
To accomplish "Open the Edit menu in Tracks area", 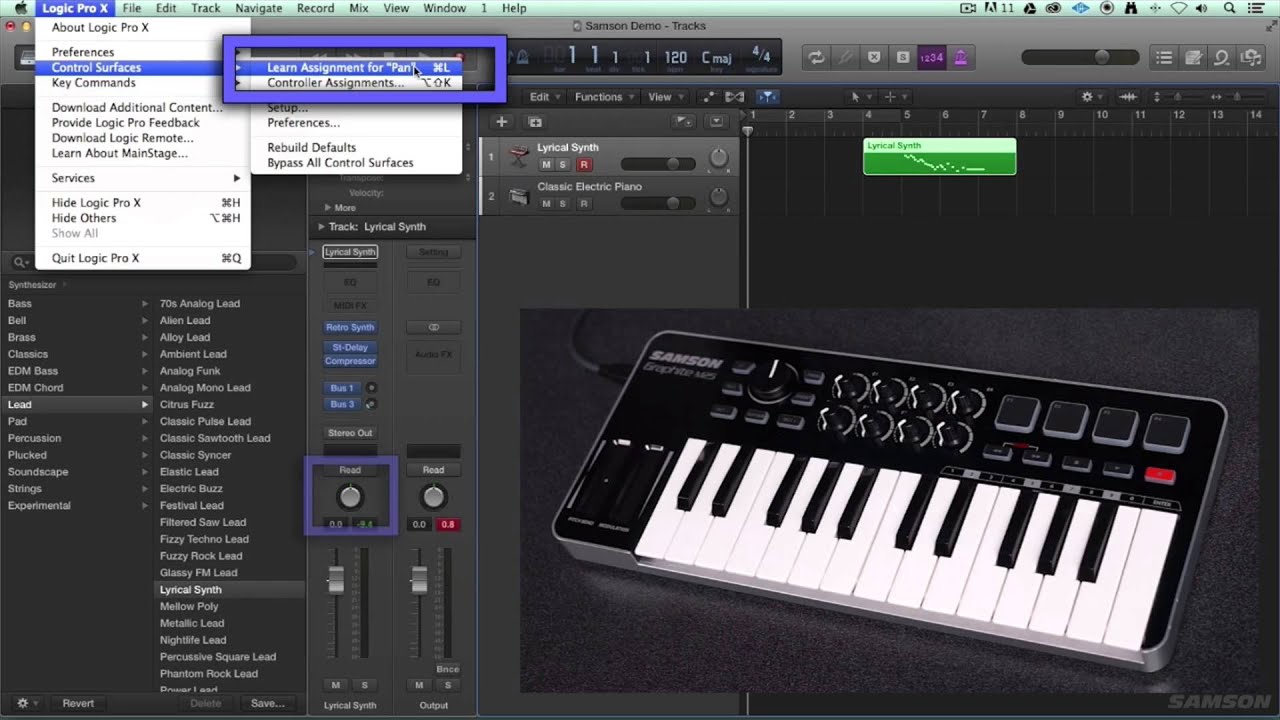I will 543,97.
